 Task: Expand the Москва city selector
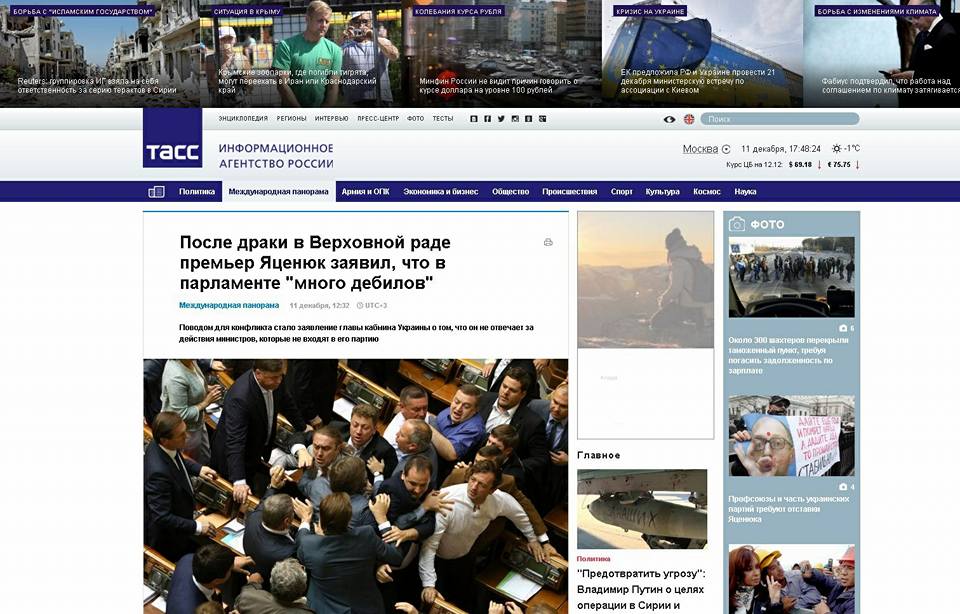707,149
